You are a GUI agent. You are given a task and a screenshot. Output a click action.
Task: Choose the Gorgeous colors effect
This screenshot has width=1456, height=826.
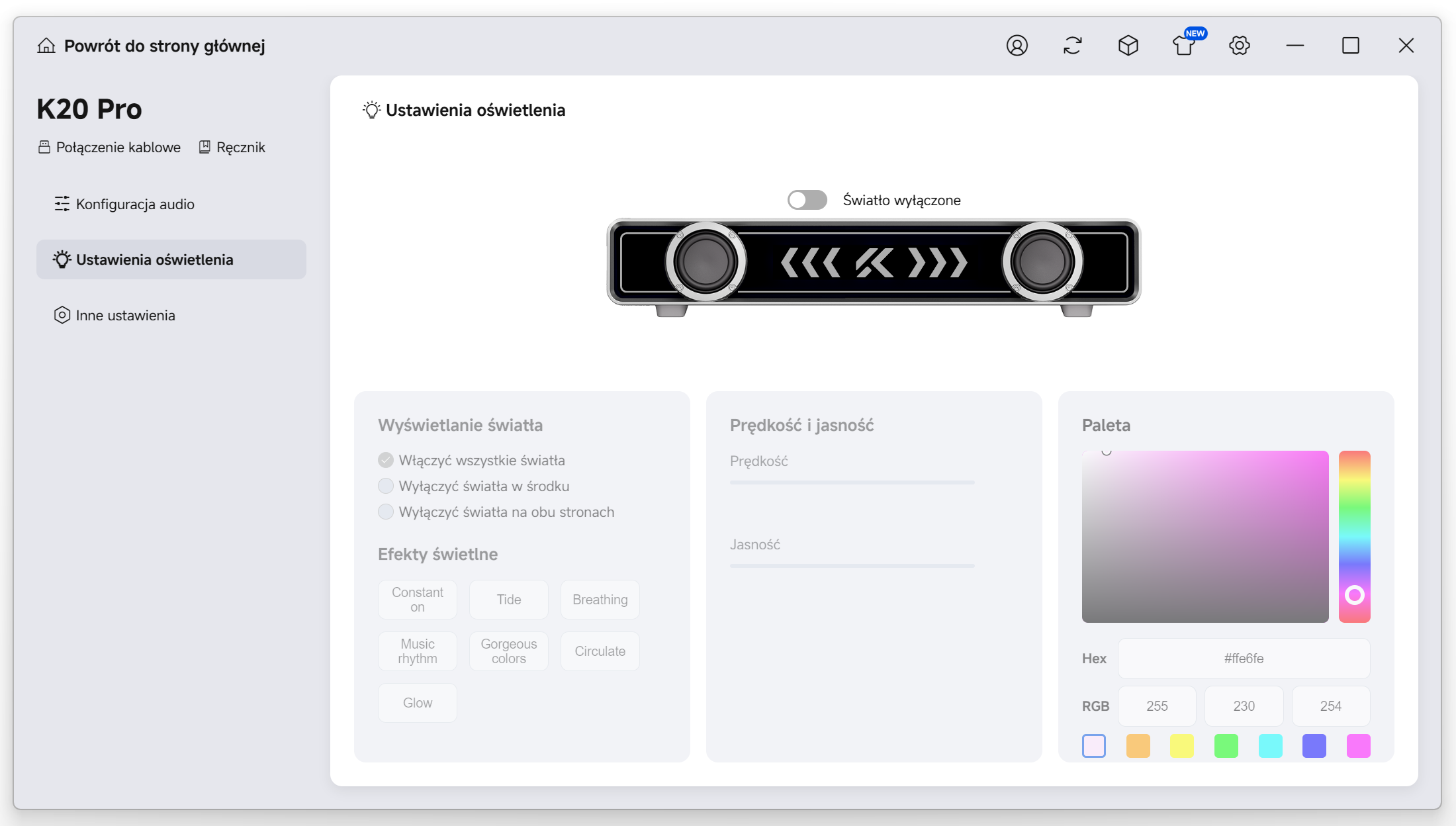[x=509, y=651]
